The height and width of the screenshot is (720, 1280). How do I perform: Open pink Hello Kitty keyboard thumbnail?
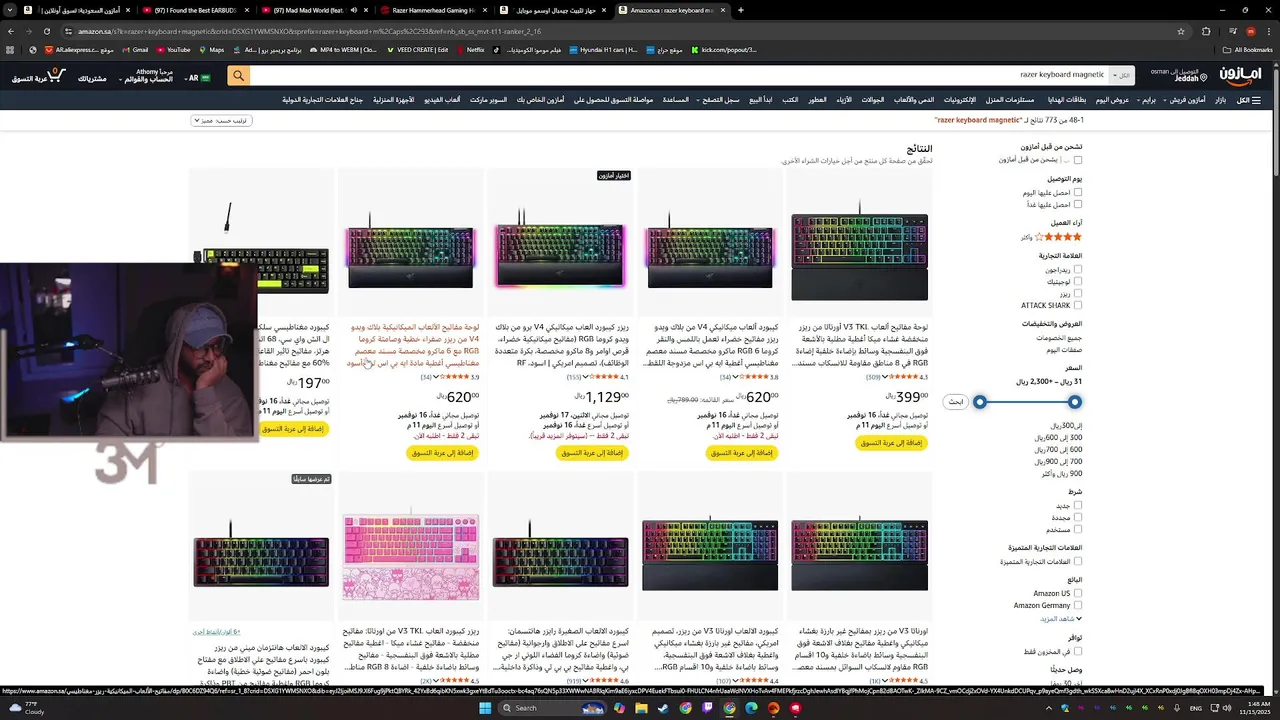(x=410, y=556)
